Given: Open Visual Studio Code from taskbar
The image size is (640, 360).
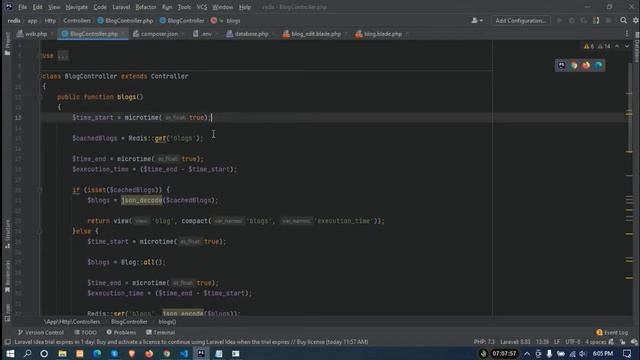Looking at the screenshot, I should coord(184,353).
